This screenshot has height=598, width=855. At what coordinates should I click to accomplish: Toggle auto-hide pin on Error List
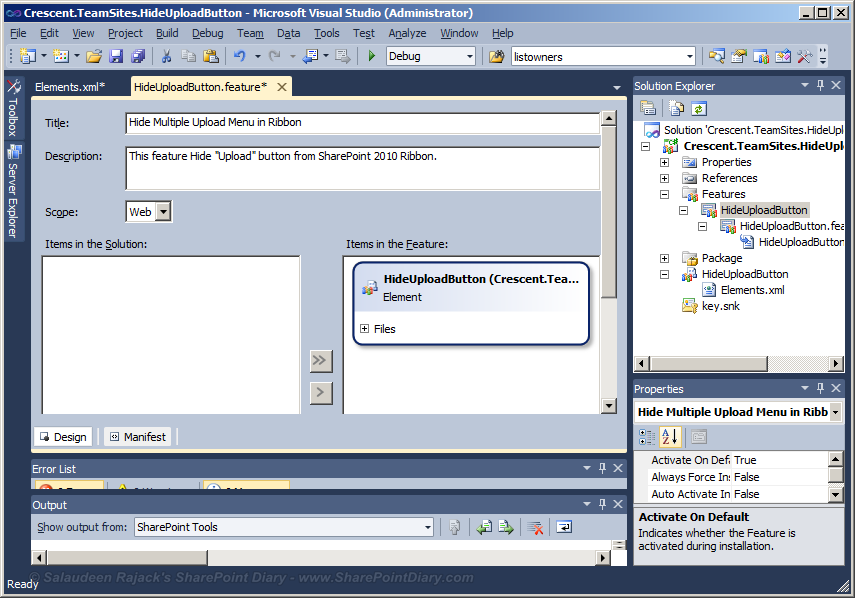602,468
